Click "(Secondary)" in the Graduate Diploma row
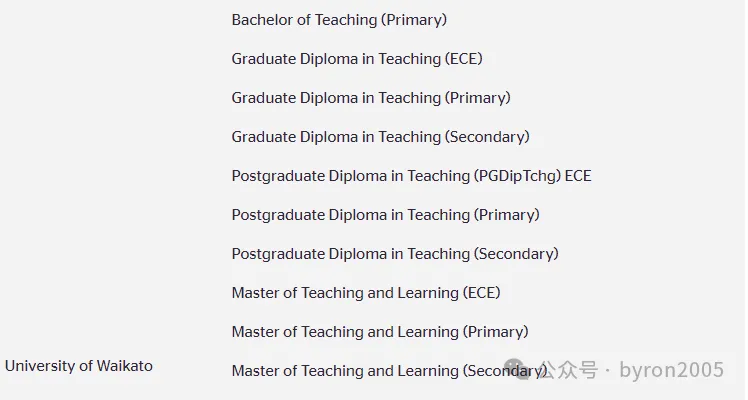Image resolution: width=748 pixels, height=400 pixels. (x=487, y=137)
